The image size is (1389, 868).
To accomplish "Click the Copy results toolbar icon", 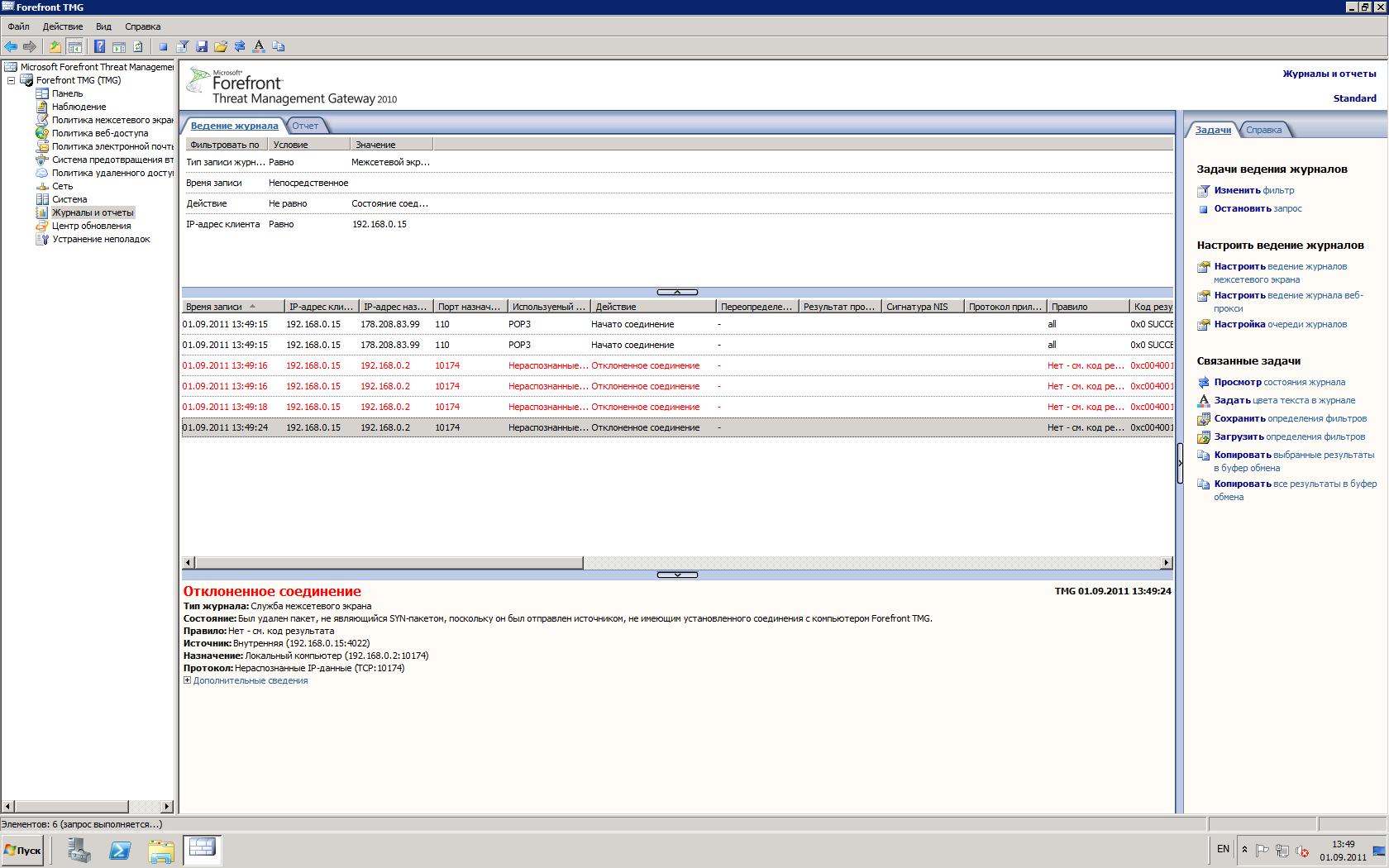I will click(x=279, y=46).
